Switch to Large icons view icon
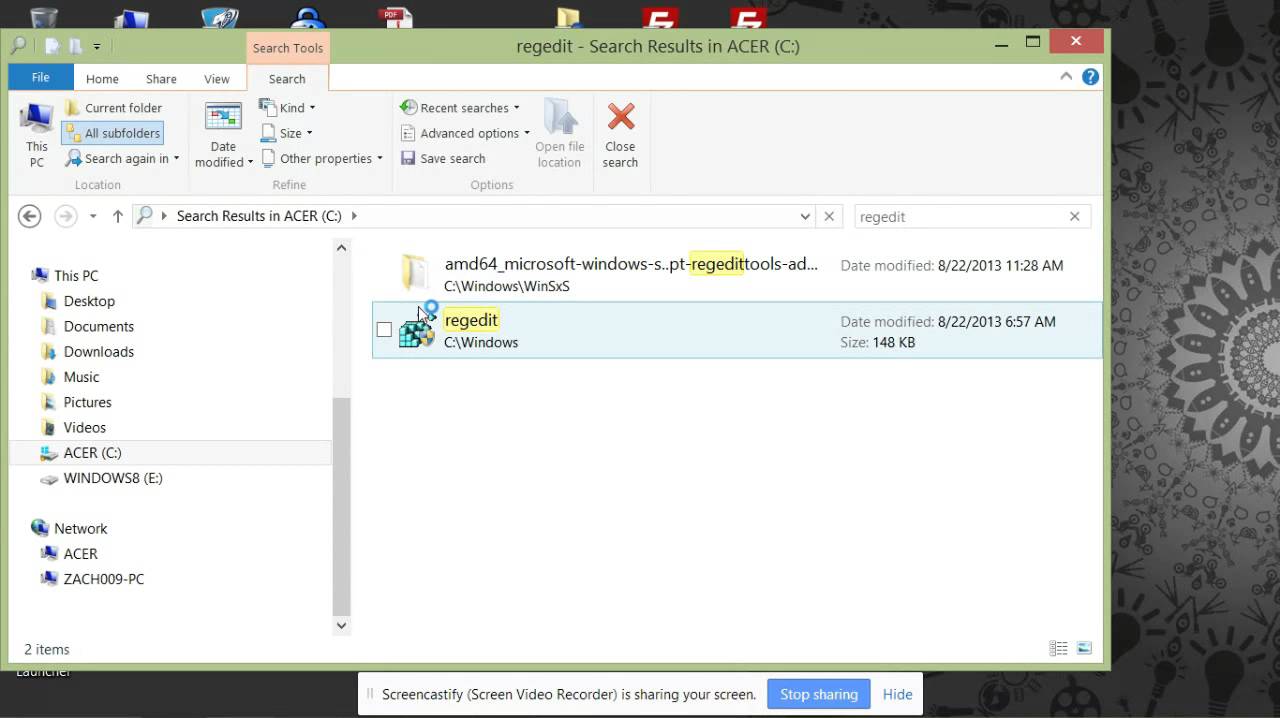 (x=1084, y=649)
